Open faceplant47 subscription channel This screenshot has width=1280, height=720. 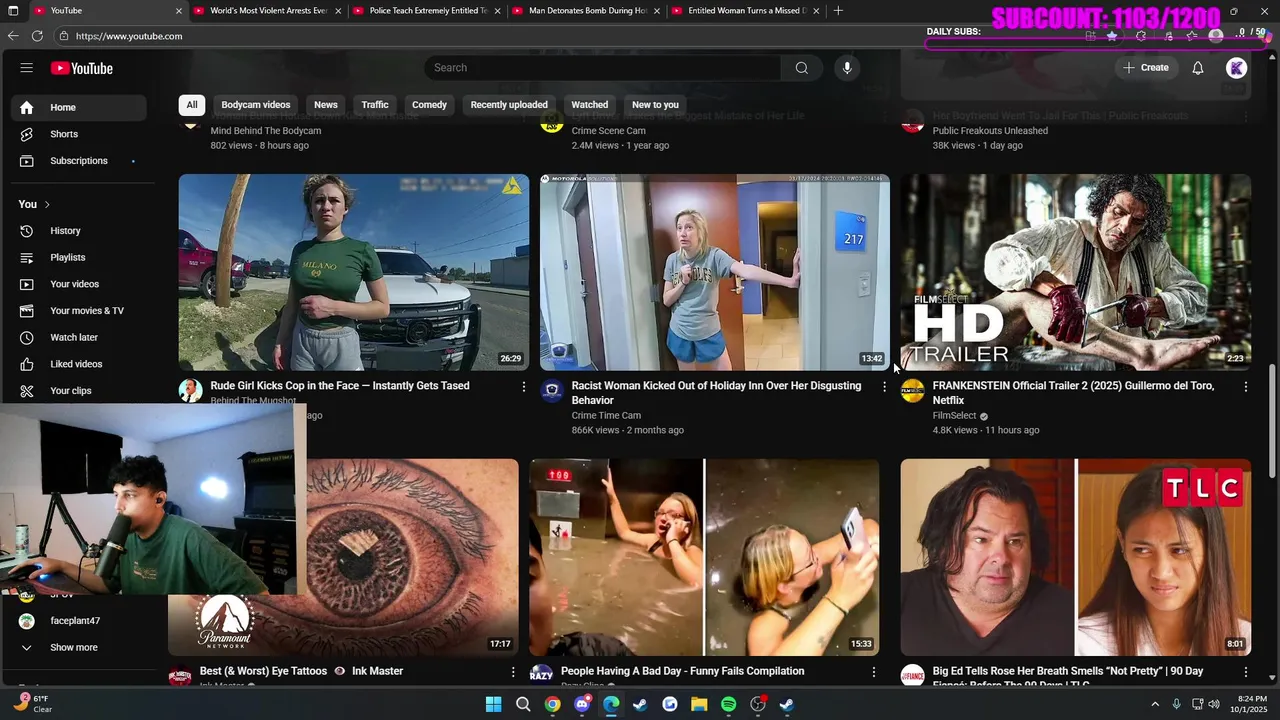79,621
